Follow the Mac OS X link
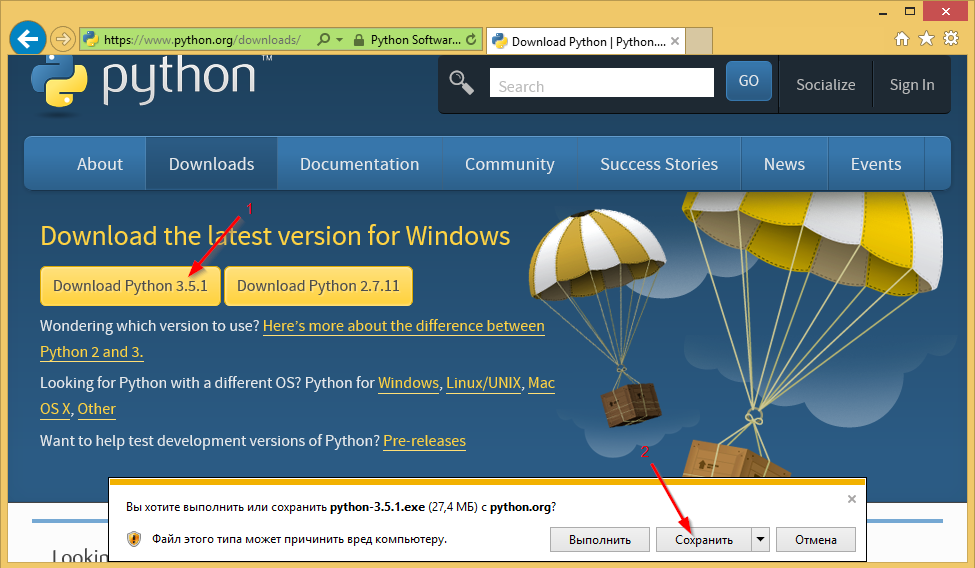Screen dimensions: 975x568 point(541,383)
